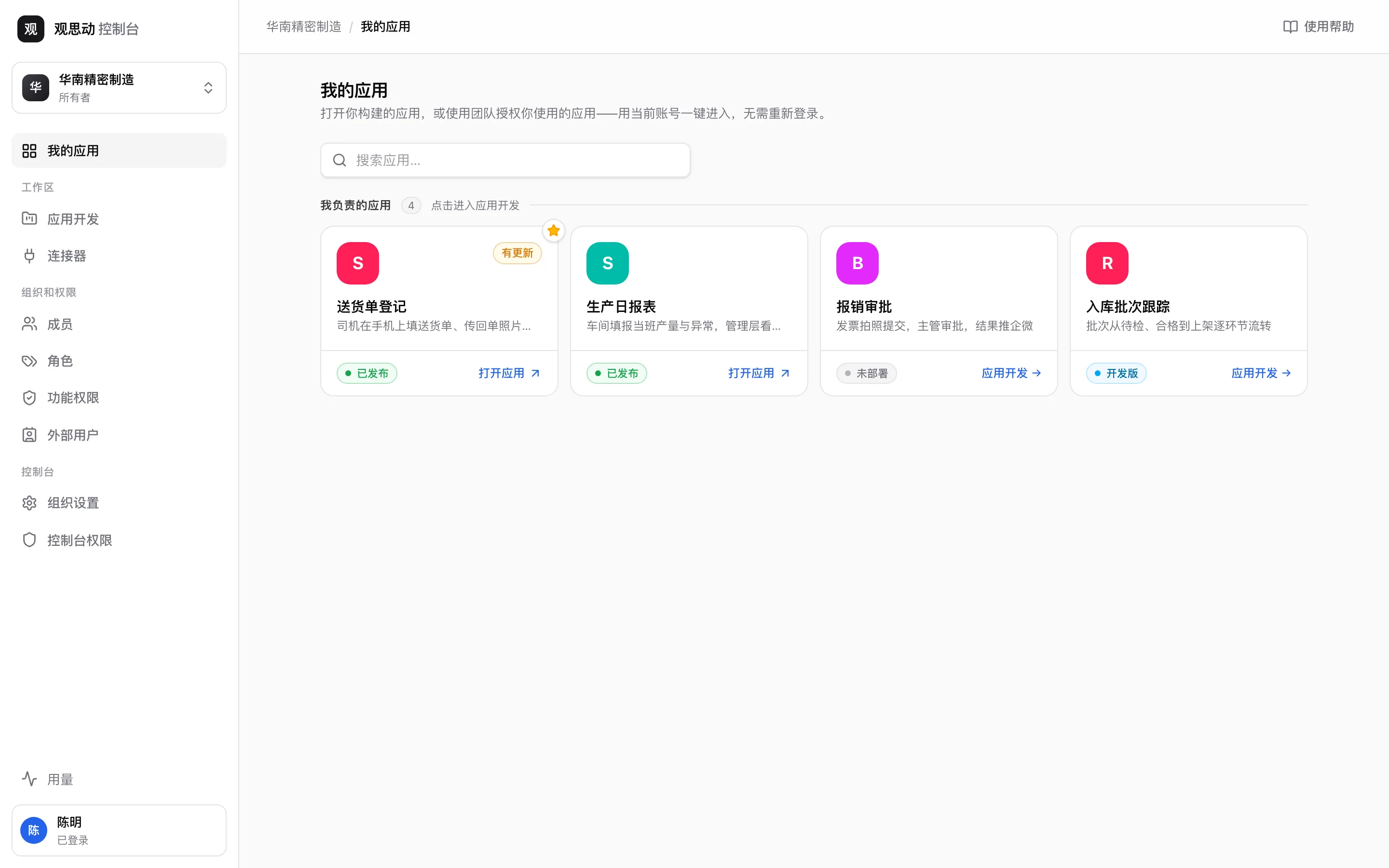
Task: Click the 成员 people icon
Action: (29, 325)
